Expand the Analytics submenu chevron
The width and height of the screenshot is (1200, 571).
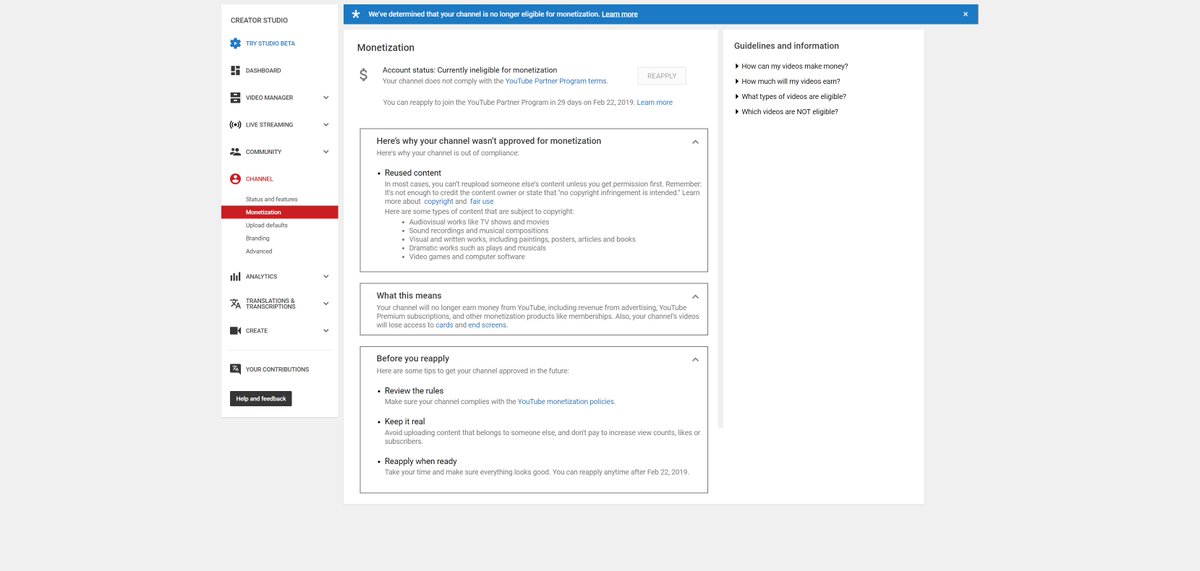point(326,276)
